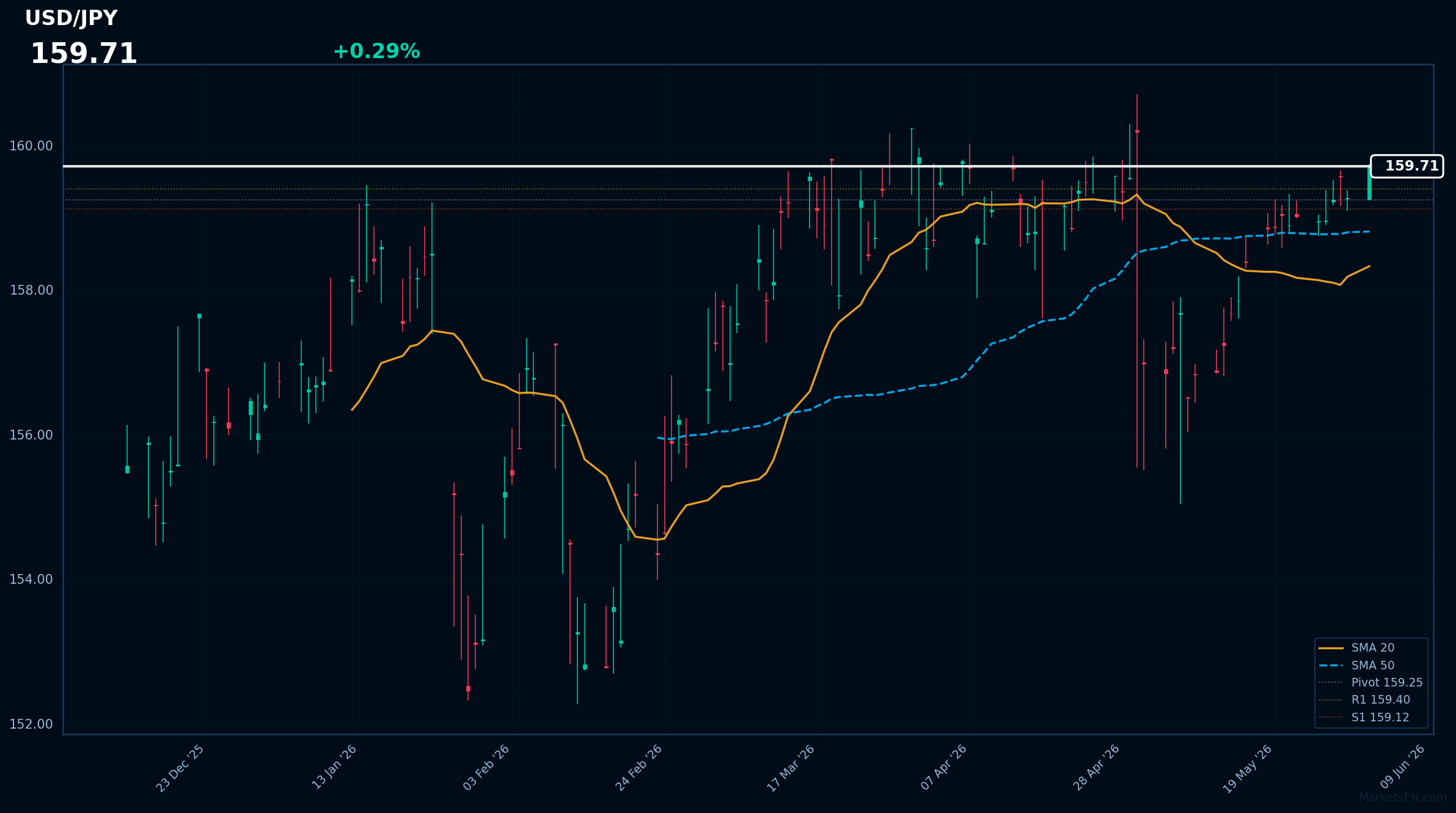Click the 07 Apr '26 date label

(x=944, y=767)
